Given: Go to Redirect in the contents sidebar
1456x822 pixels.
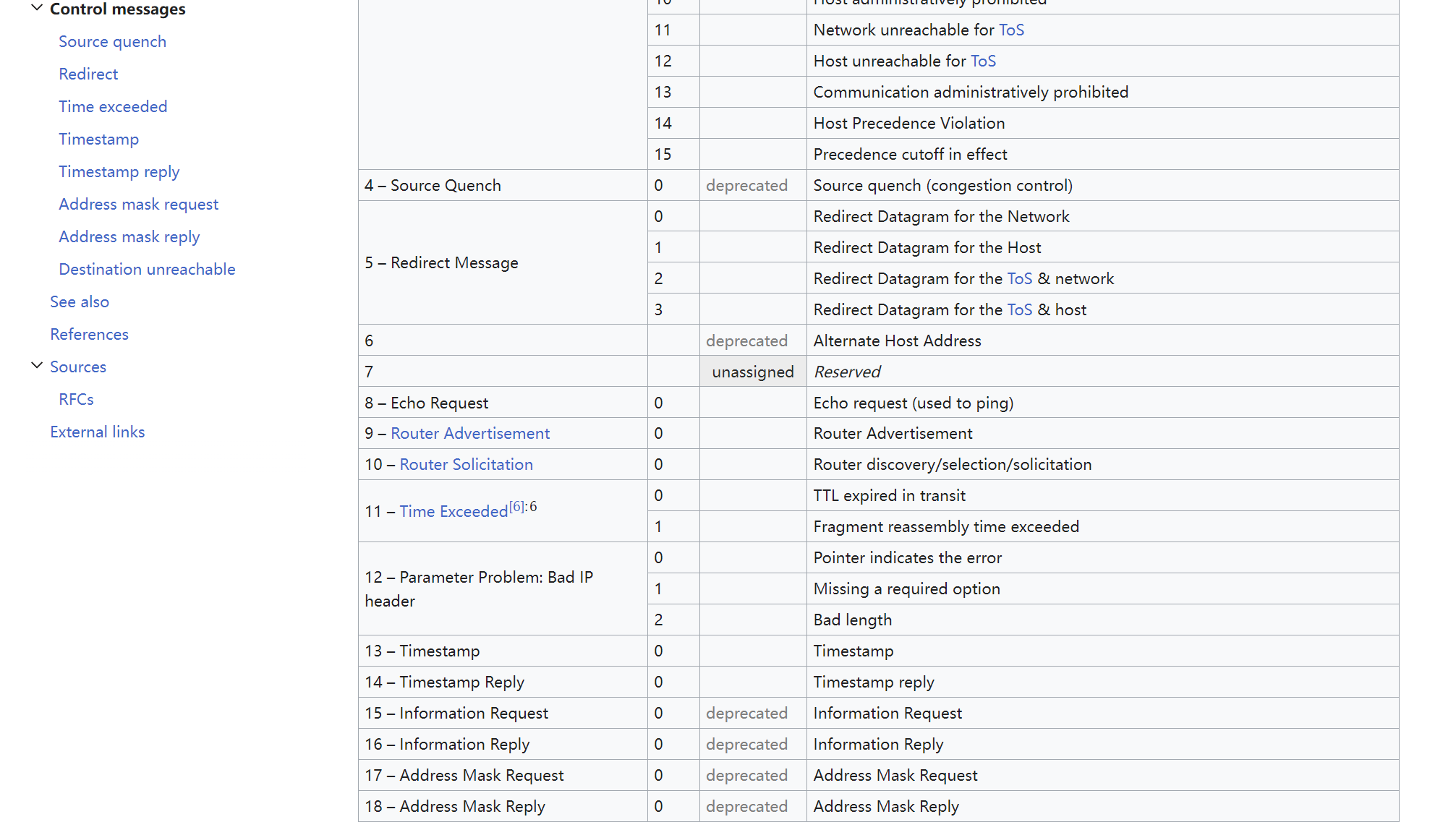Looking at the screenshot, I should coord(88,74).
